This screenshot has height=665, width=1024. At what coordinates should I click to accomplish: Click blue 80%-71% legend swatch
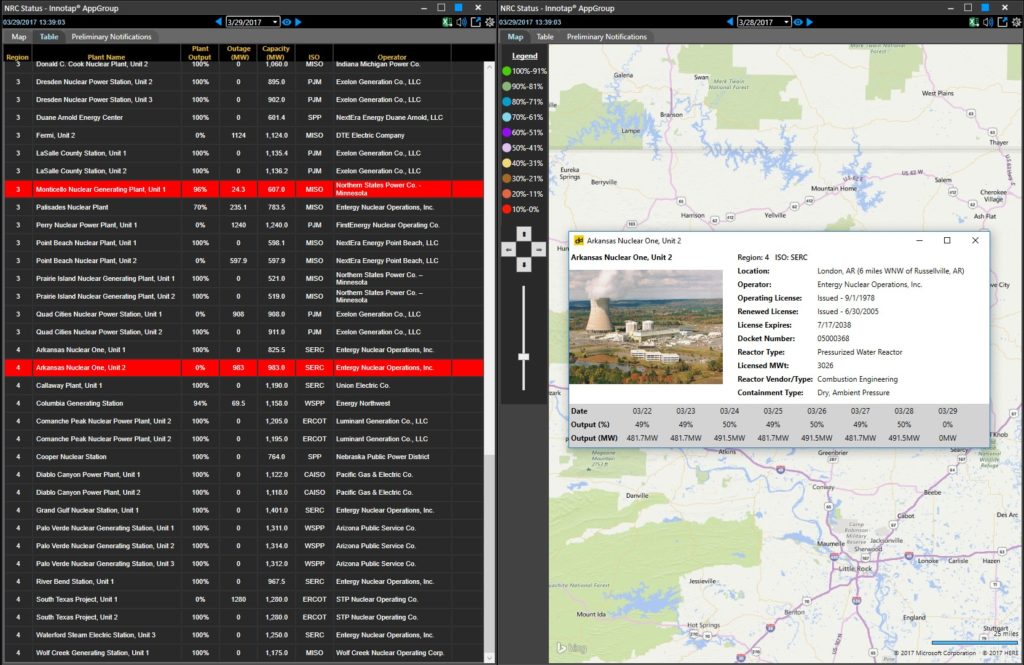point(507,102)
